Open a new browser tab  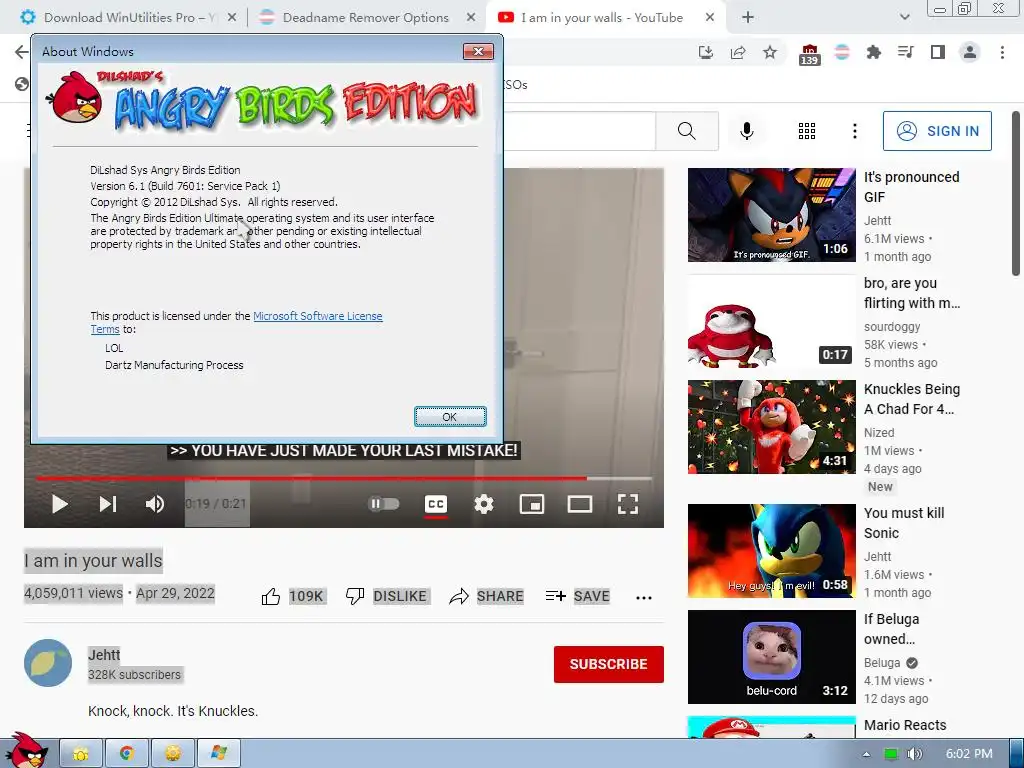pos(748,18)
